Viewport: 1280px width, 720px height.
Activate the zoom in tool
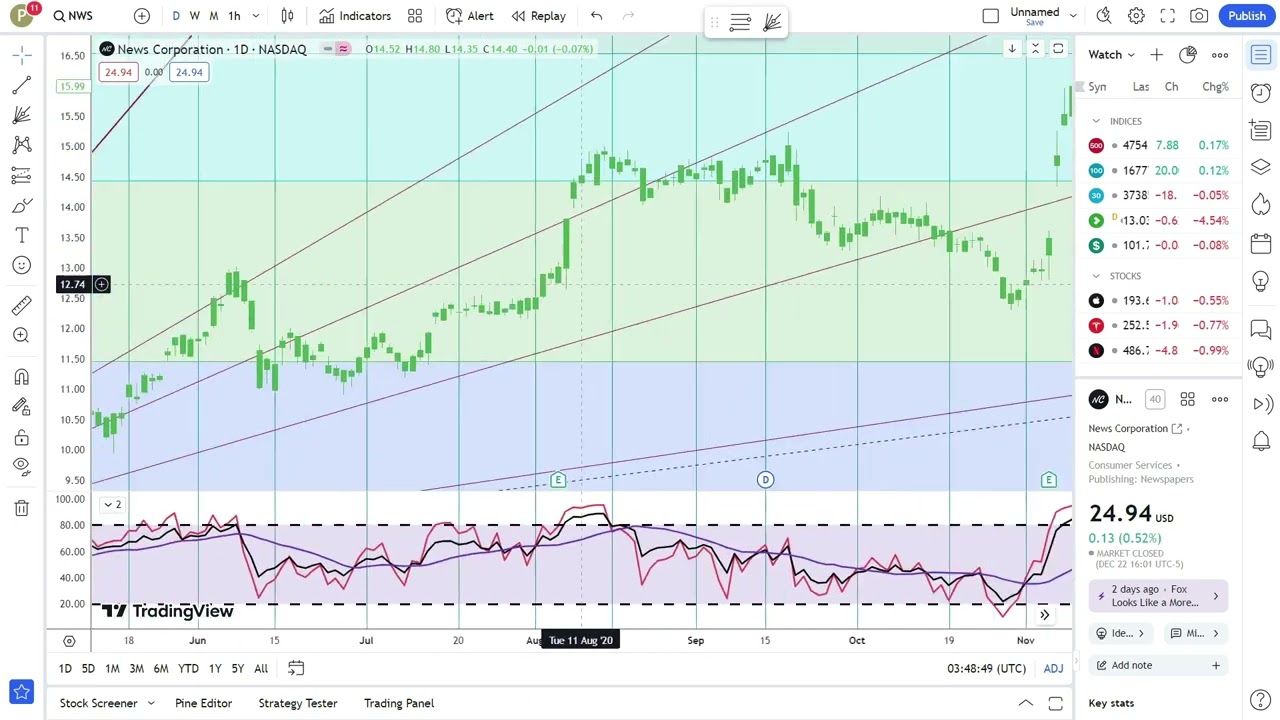click(x=22, y=335)
